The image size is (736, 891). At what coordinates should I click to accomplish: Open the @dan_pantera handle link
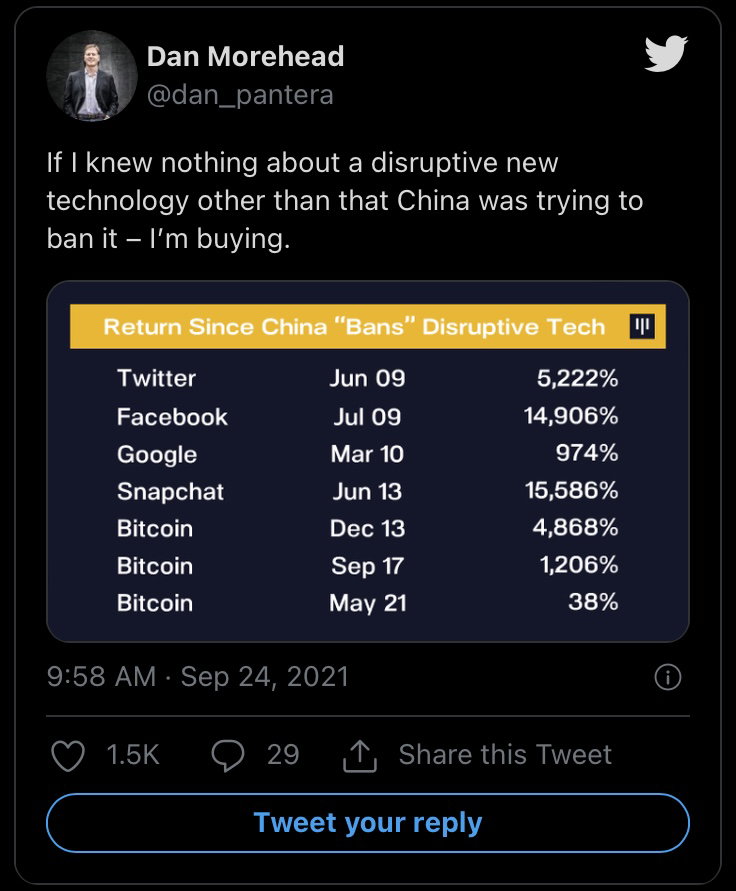click(240, 95)
